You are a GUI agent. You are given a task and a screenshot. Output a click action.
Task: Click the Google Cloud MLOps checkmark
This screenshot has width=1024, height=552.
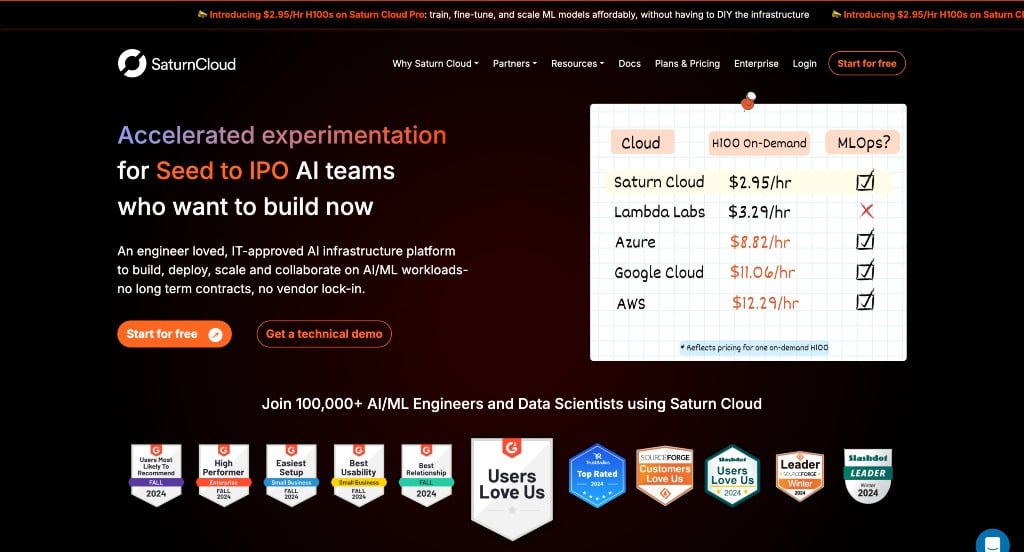(865, 270)
